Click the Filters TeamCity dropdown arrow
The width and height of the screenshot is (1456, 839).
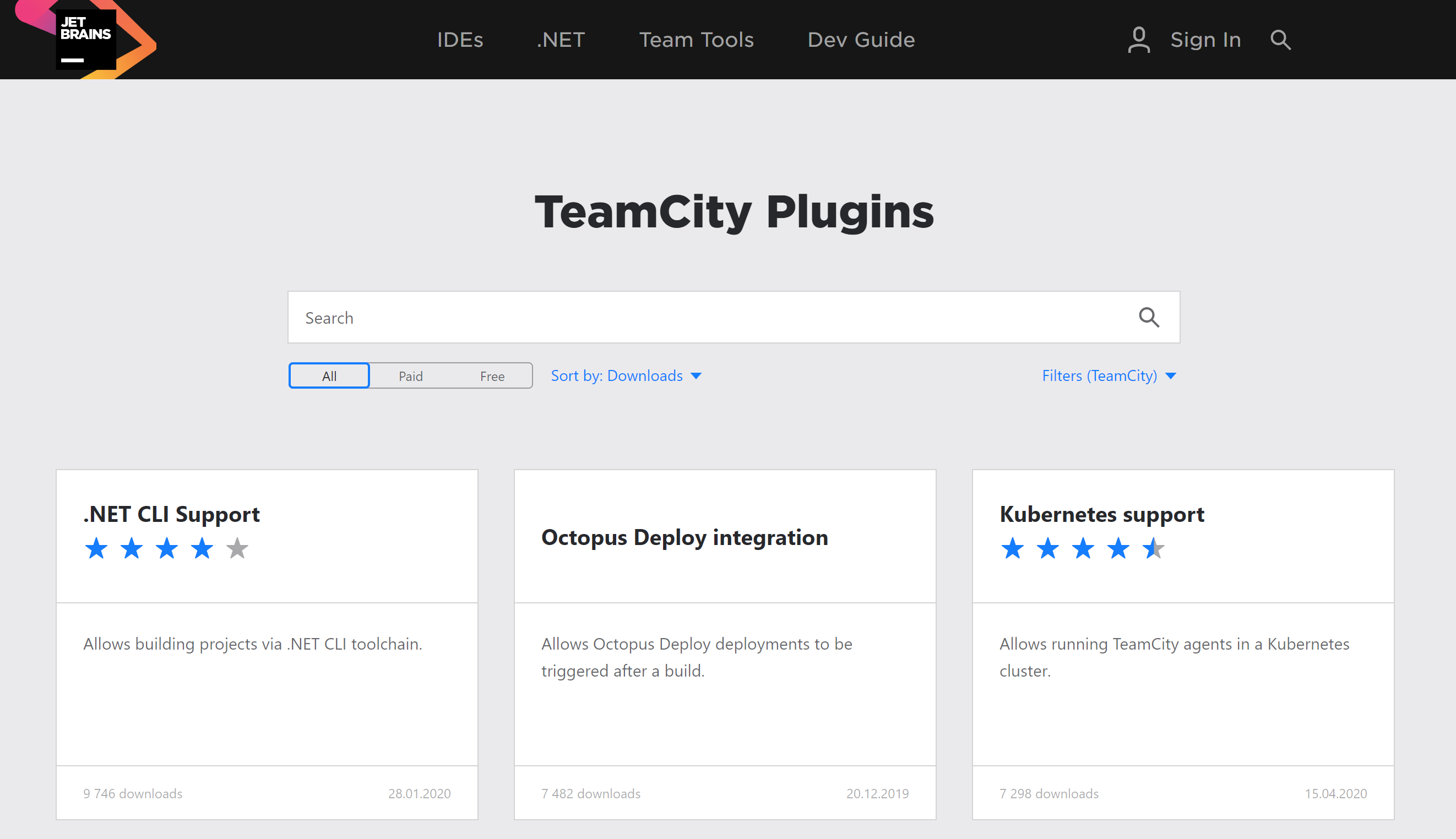click(1172, 376)
